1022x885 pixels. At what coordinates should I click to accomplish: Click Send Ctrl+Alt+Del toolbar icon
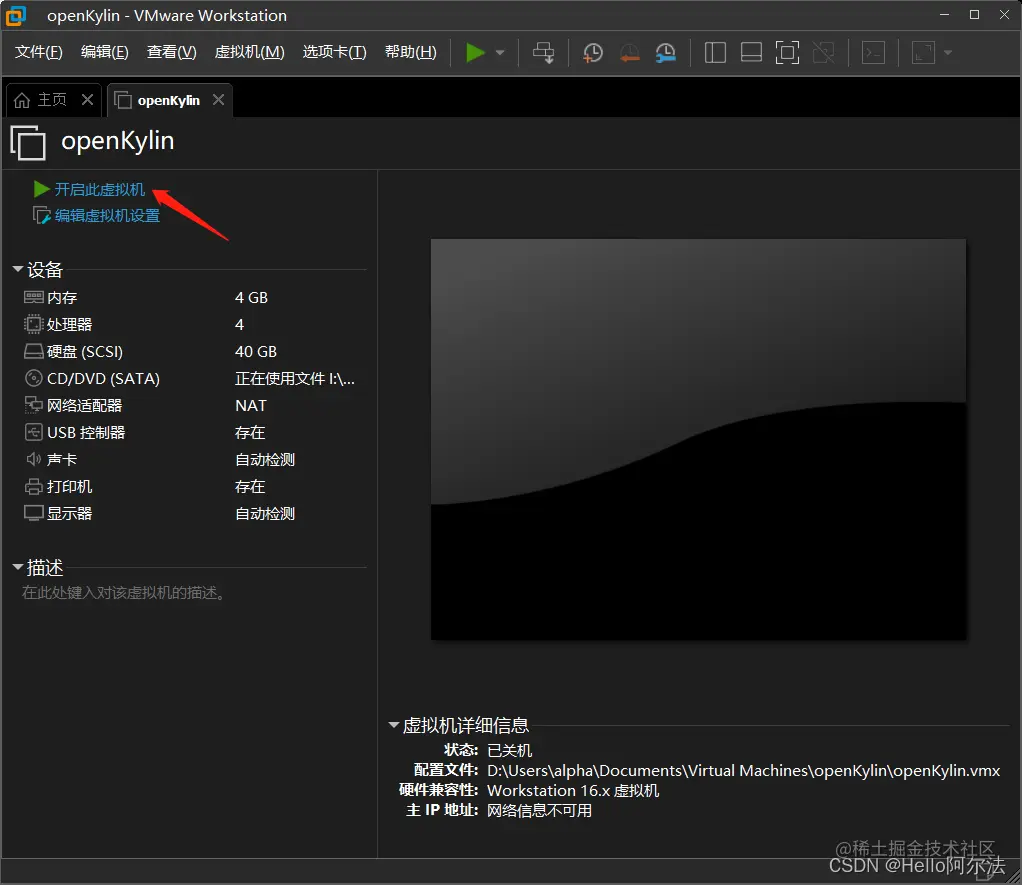pyautogui.click(x=544, y=53)
